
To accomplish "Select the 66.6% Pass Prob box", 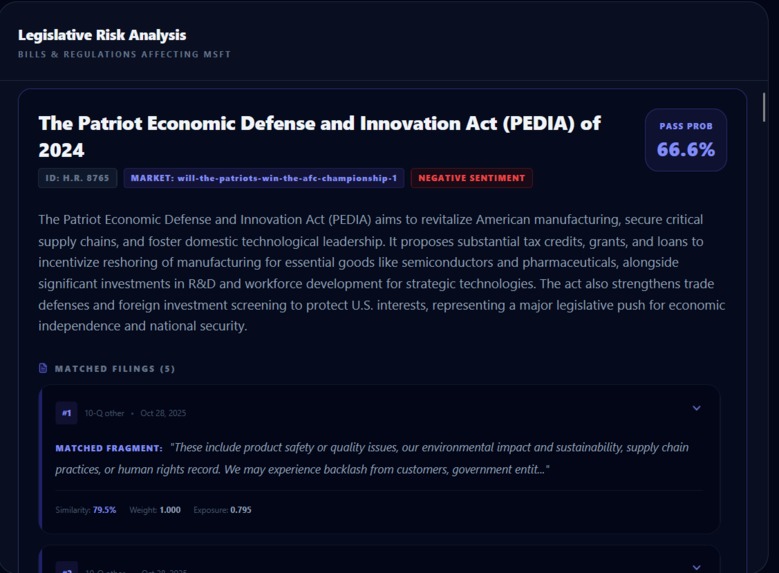I will point(686,140).
